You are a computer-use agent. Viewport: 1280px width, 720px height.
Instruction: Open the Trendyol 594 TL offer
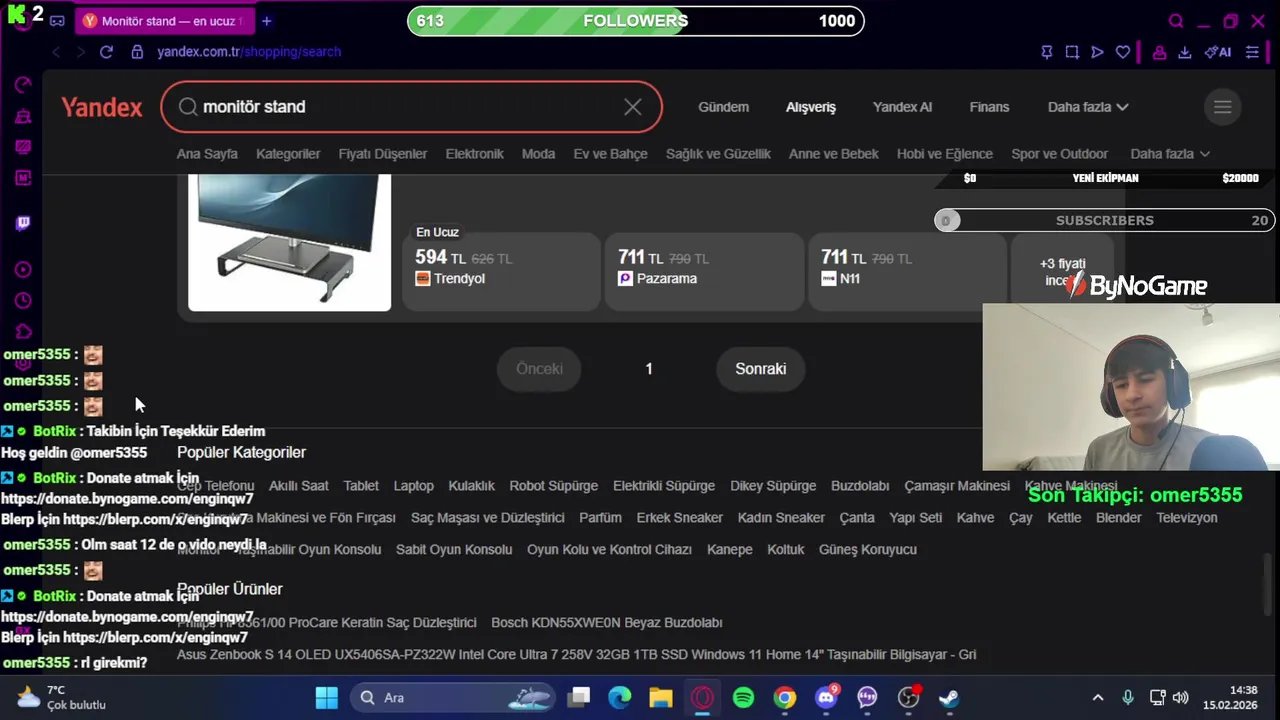[x=501, y=271]
